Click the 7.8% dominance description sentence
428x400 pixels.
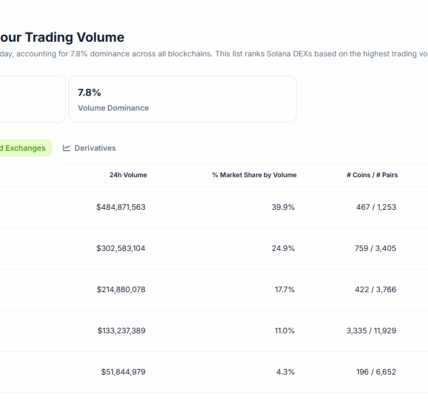pyautogui.click(x=214, y=54)
